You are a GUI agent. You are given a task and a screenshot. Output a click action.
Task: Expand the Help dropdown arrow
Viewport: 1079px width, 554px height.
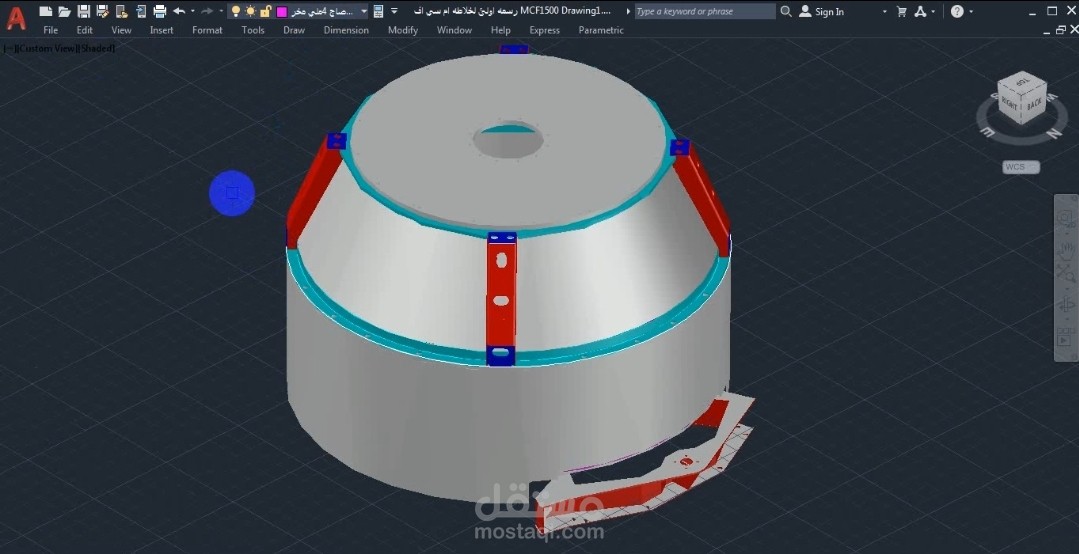tap(971, 12)
